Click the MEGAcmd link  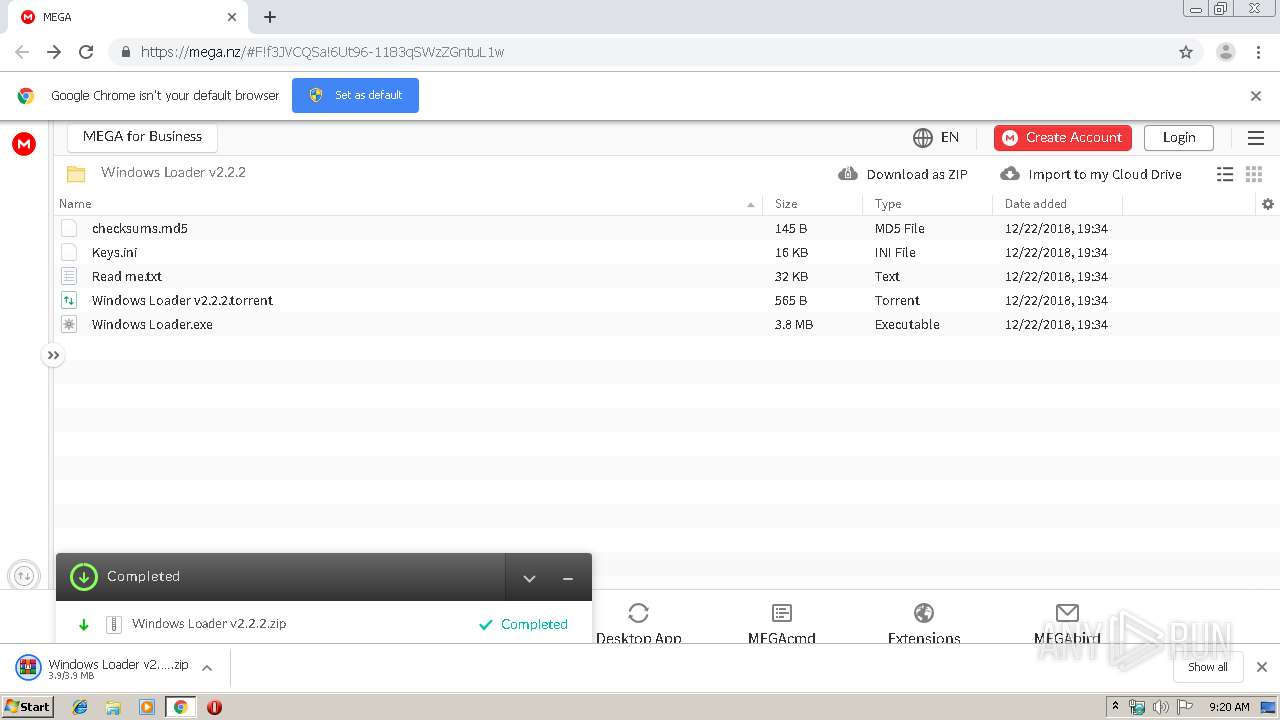pyautogui.click(x=782, y=624)
